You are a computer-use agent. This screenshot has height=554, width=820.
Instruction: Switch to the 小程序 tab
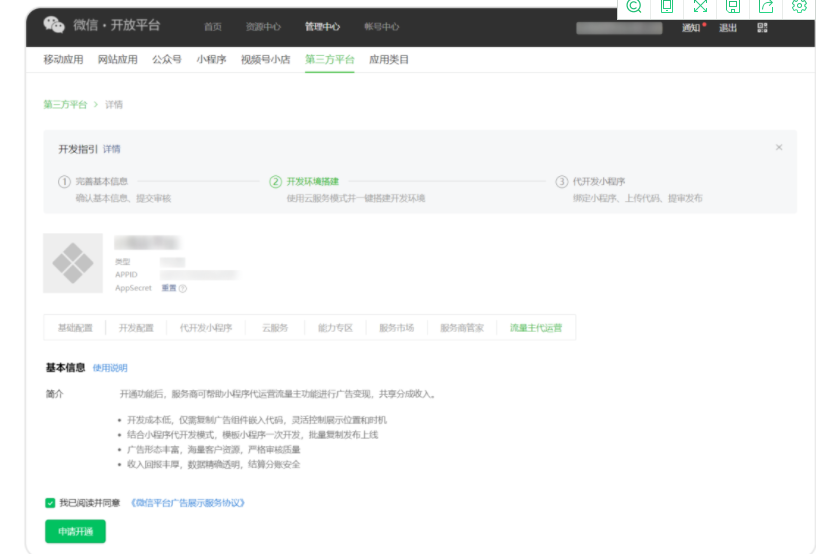click(211, 60)
